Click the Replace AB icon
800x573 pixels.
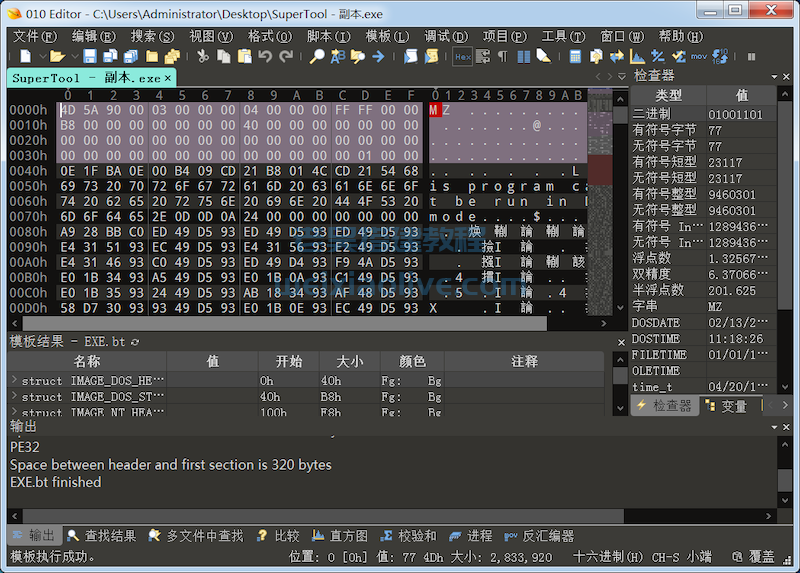(x=337, y=56)
